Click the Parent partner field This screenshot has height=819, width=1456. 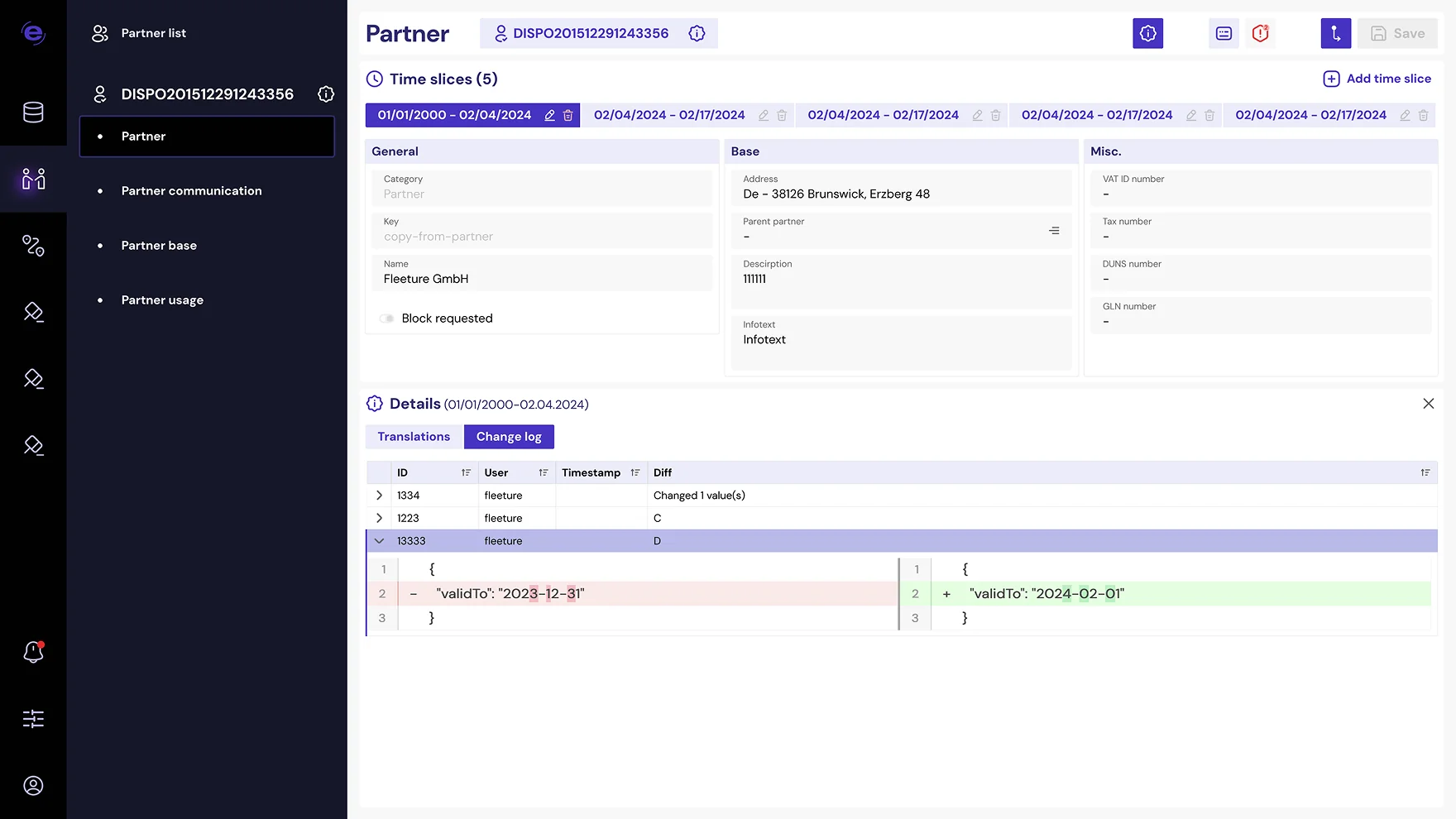(901, 230)
